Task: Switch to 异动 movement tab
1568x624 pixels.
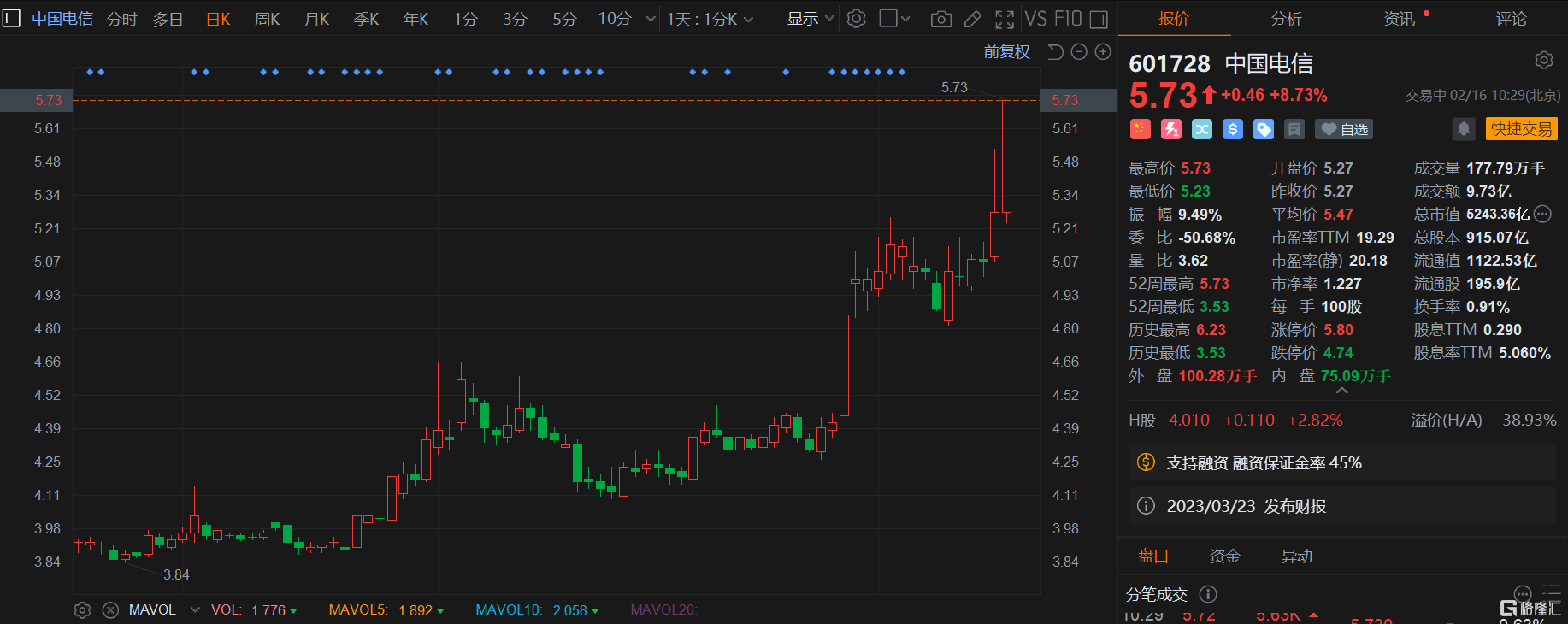Action: click(1297, 556)
